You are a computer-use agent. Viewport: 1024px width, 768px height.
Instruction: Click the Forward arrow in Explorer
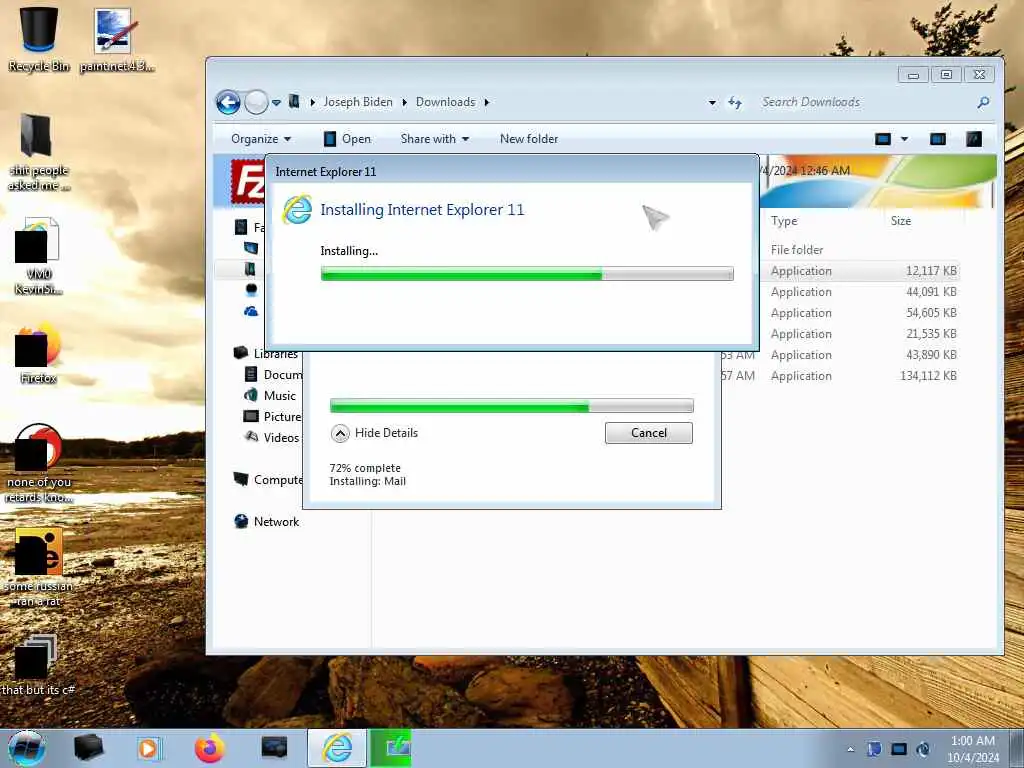coord(256,103)
